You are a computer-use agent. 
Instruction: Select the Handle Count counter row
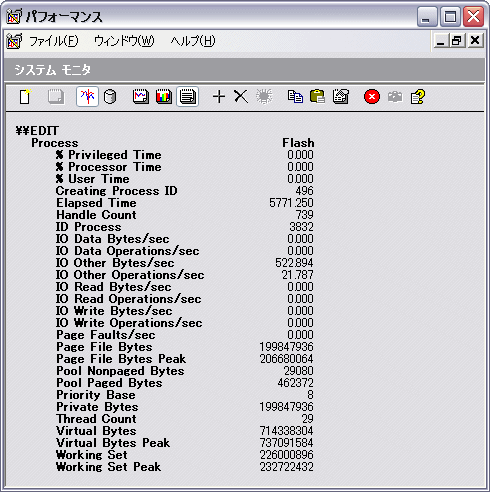(x=185, y=215)
